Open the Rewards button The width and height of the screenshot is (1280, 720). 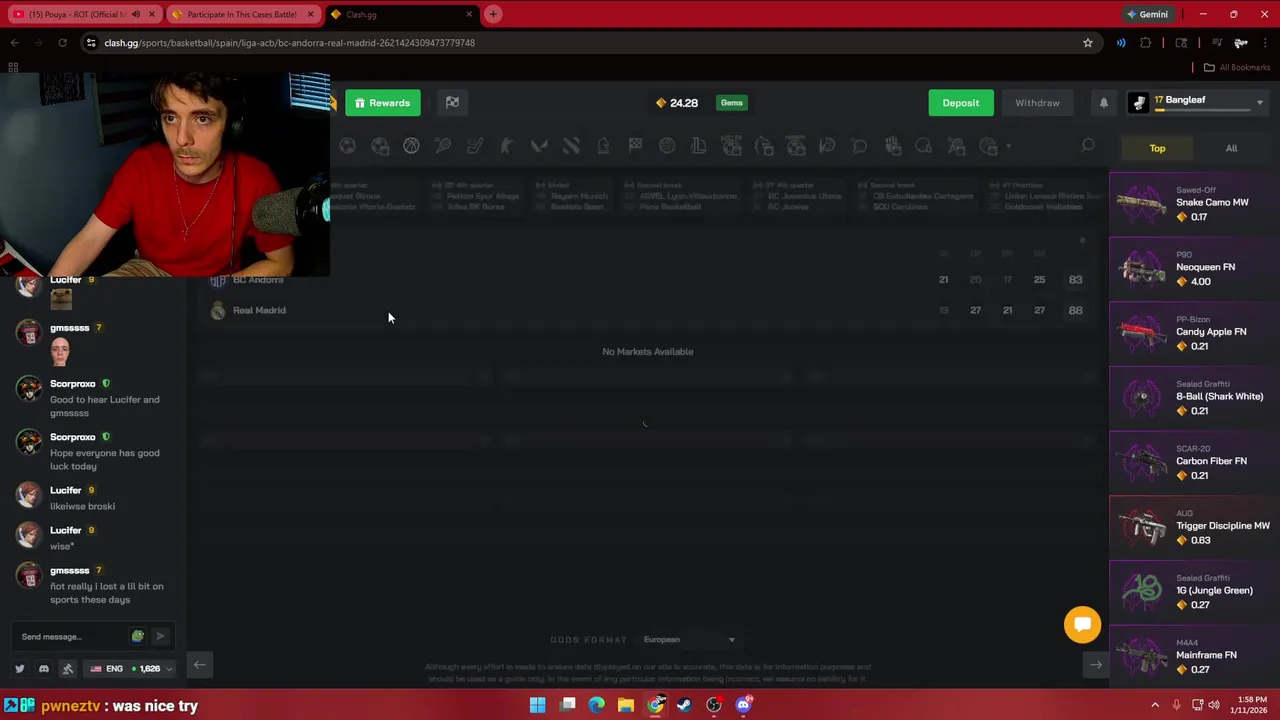(x=383, y=103)
